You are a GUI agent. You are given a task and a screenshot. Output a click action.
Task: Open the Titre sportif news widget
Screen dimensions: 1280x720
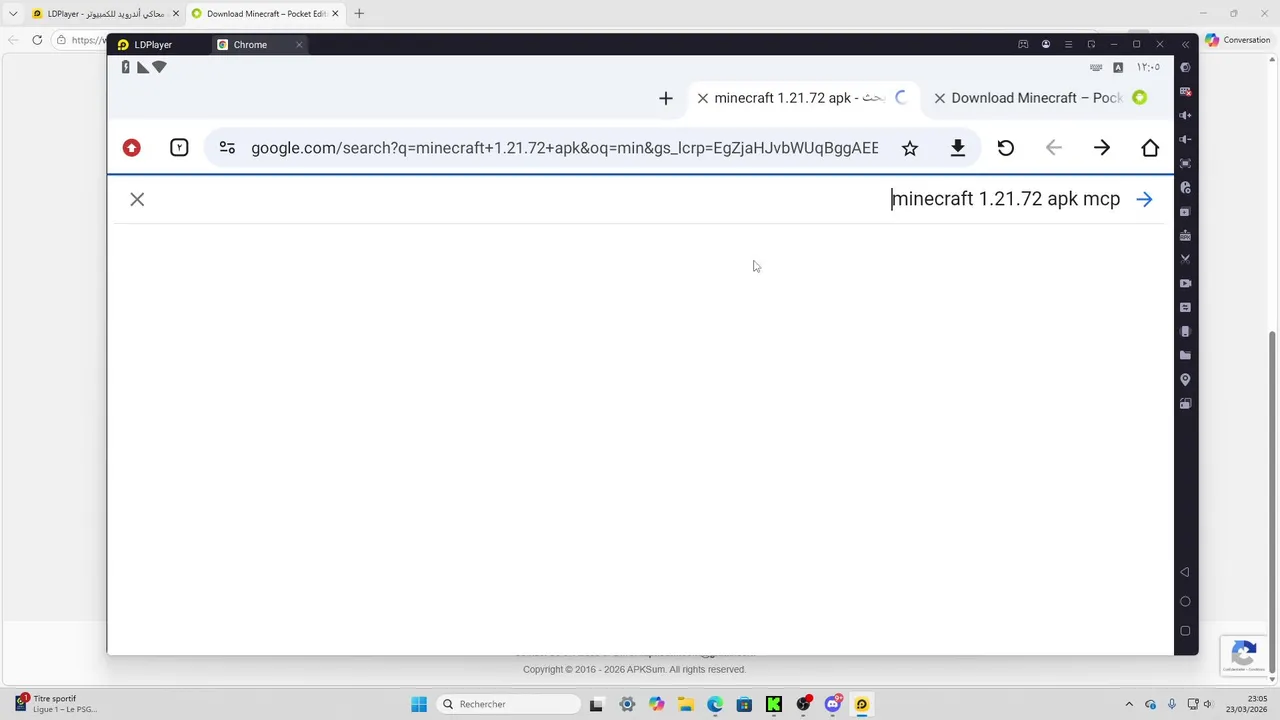tap(56, 704)
